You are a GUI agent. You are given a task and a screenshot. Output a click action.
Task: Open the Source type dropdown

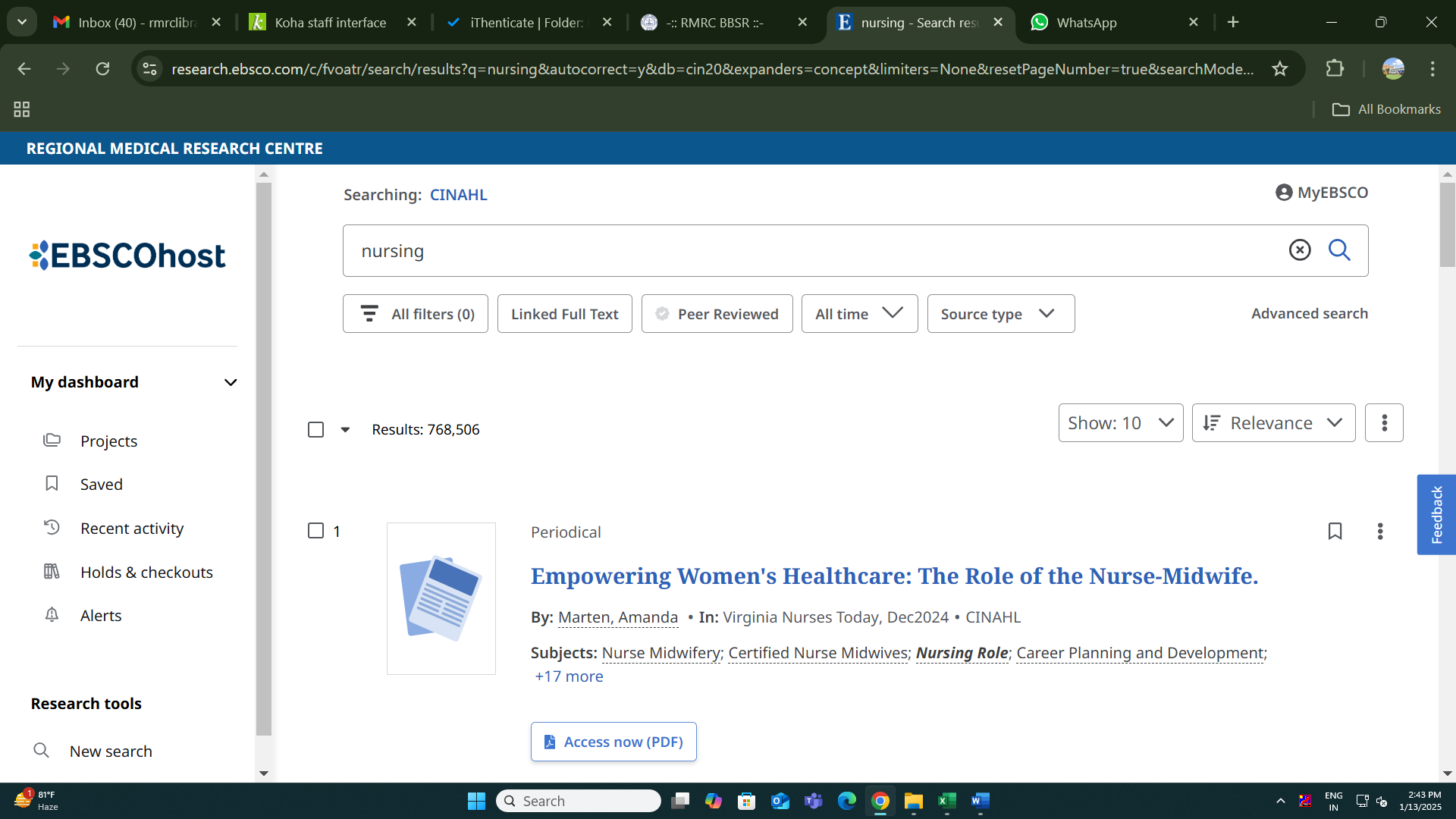1000,314
